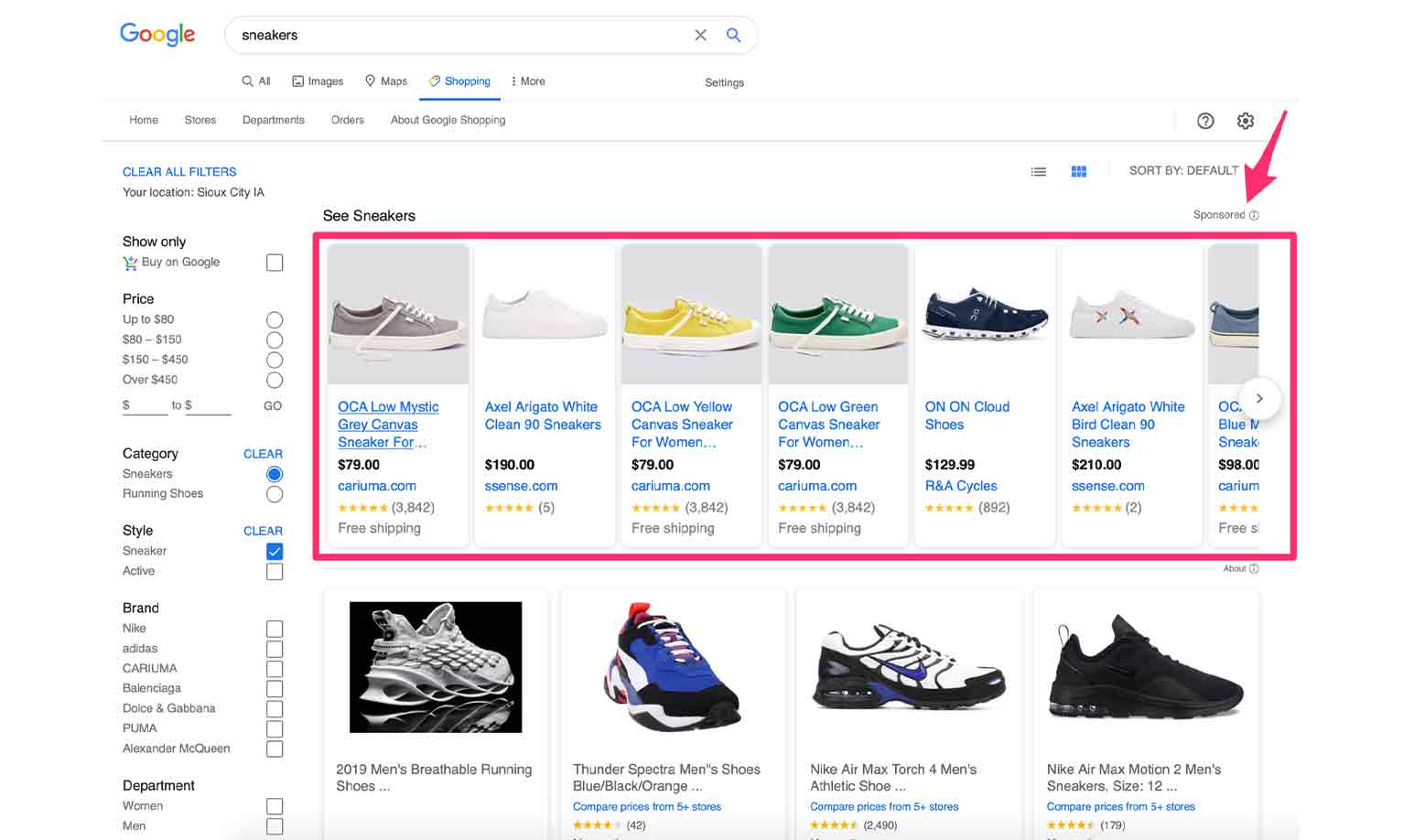The image size is (1403, 840).
Task: Check the Nike brand filter
Action: (275, 629)
